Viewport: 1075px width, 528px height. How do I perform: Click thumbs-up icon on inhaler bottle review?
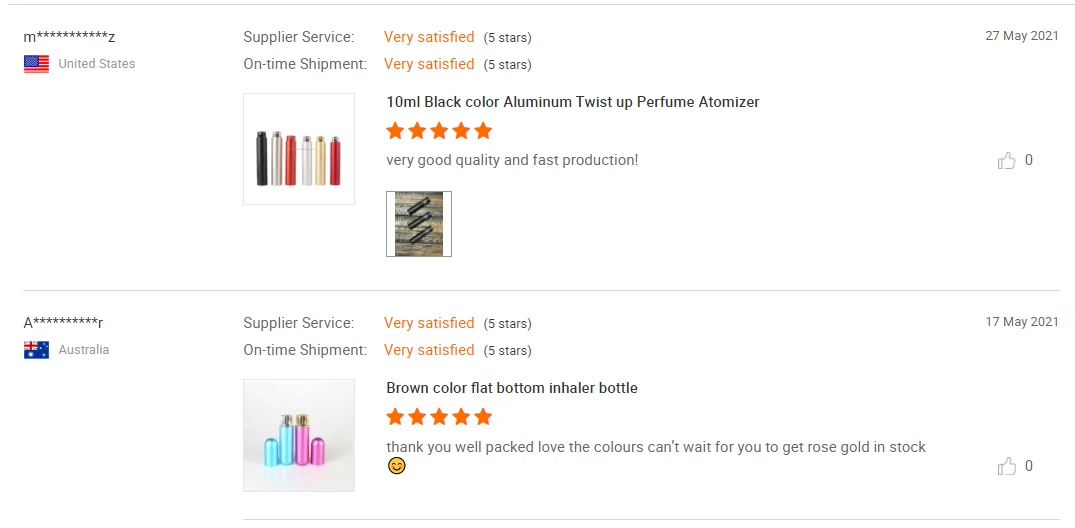(x=1006, y=467)
